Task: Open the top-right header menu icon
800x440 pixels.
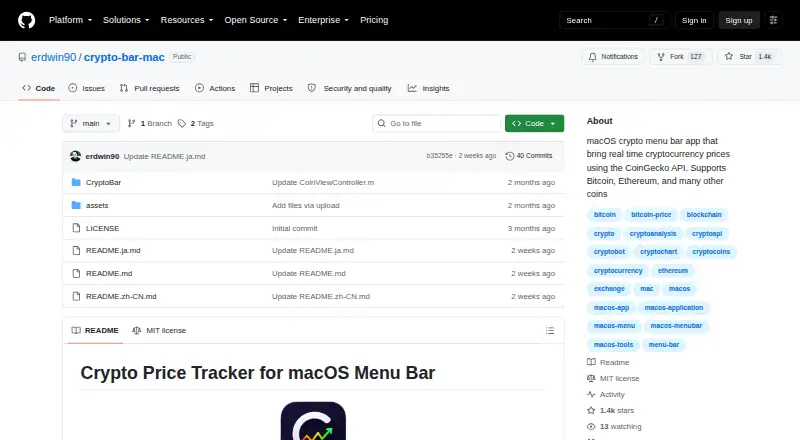Action: pos(773,20)
